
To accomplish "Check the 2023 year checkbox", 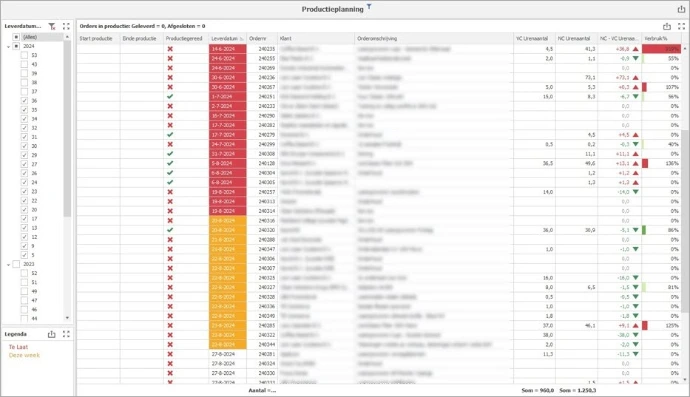I will tap(16, 264).
